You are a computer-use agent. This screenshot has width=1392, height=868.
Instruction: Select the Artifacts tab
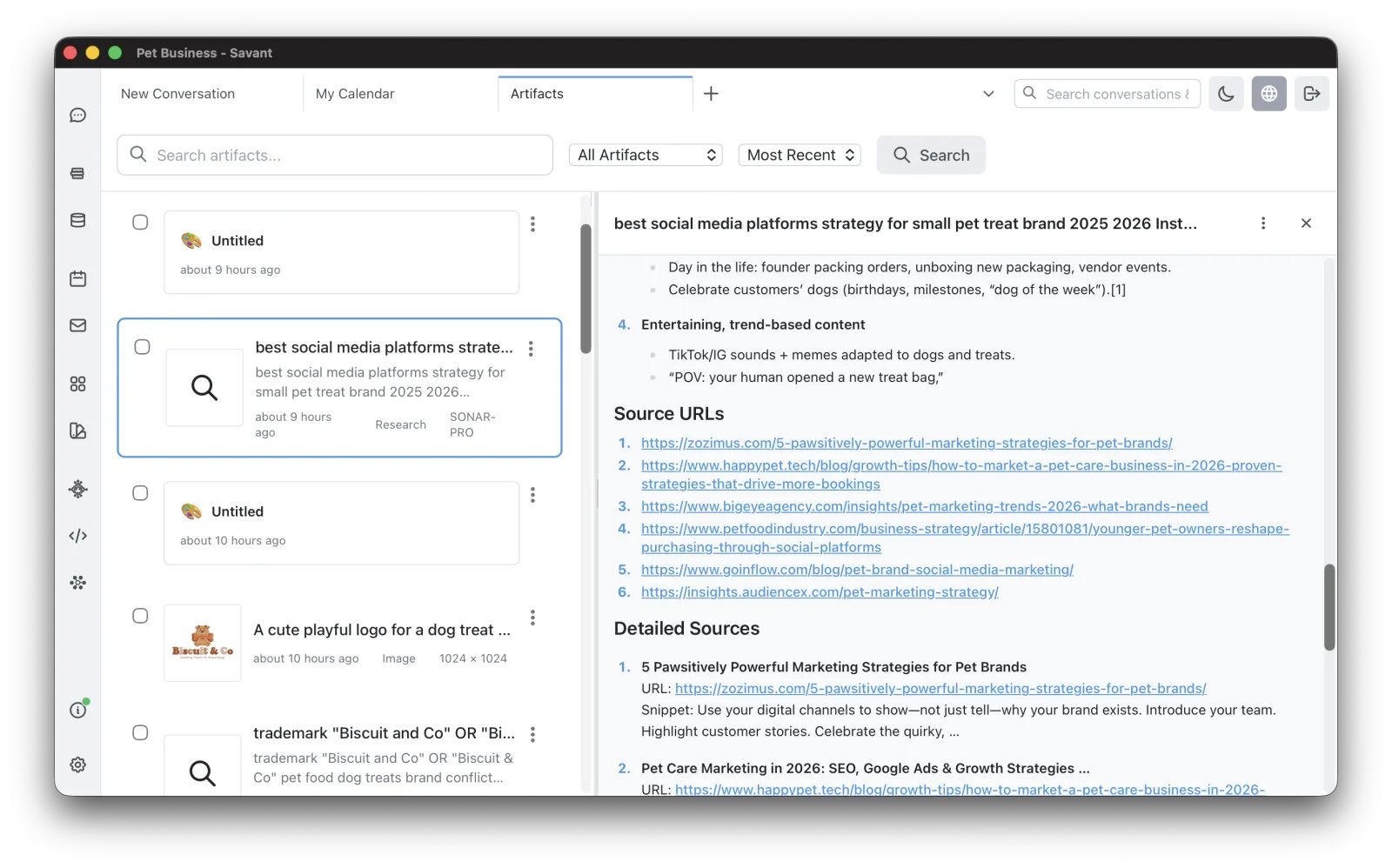click(x=596, y=94)
